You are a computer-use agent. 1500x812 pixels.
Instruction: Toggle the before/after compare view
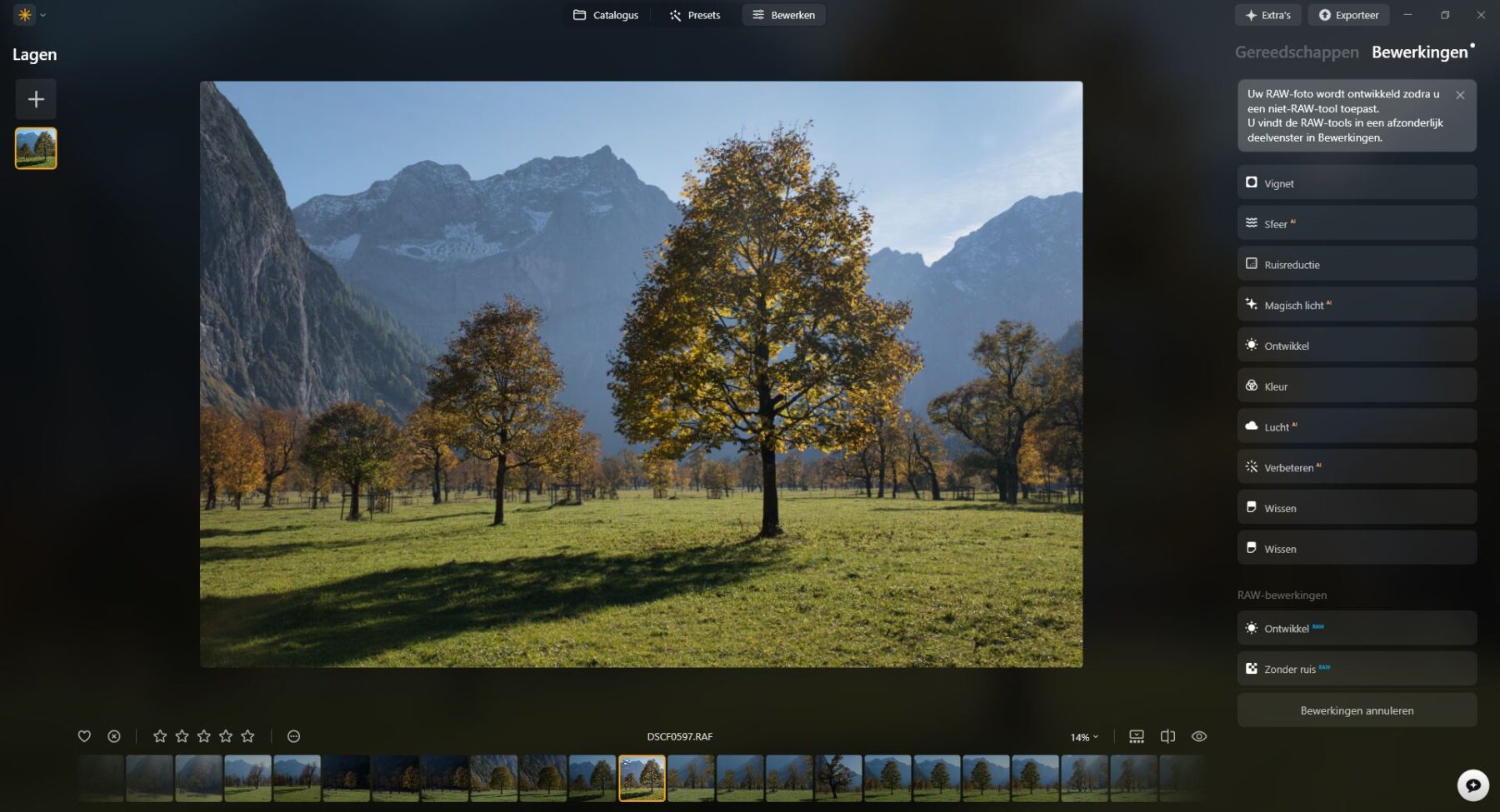[1167, 736]
